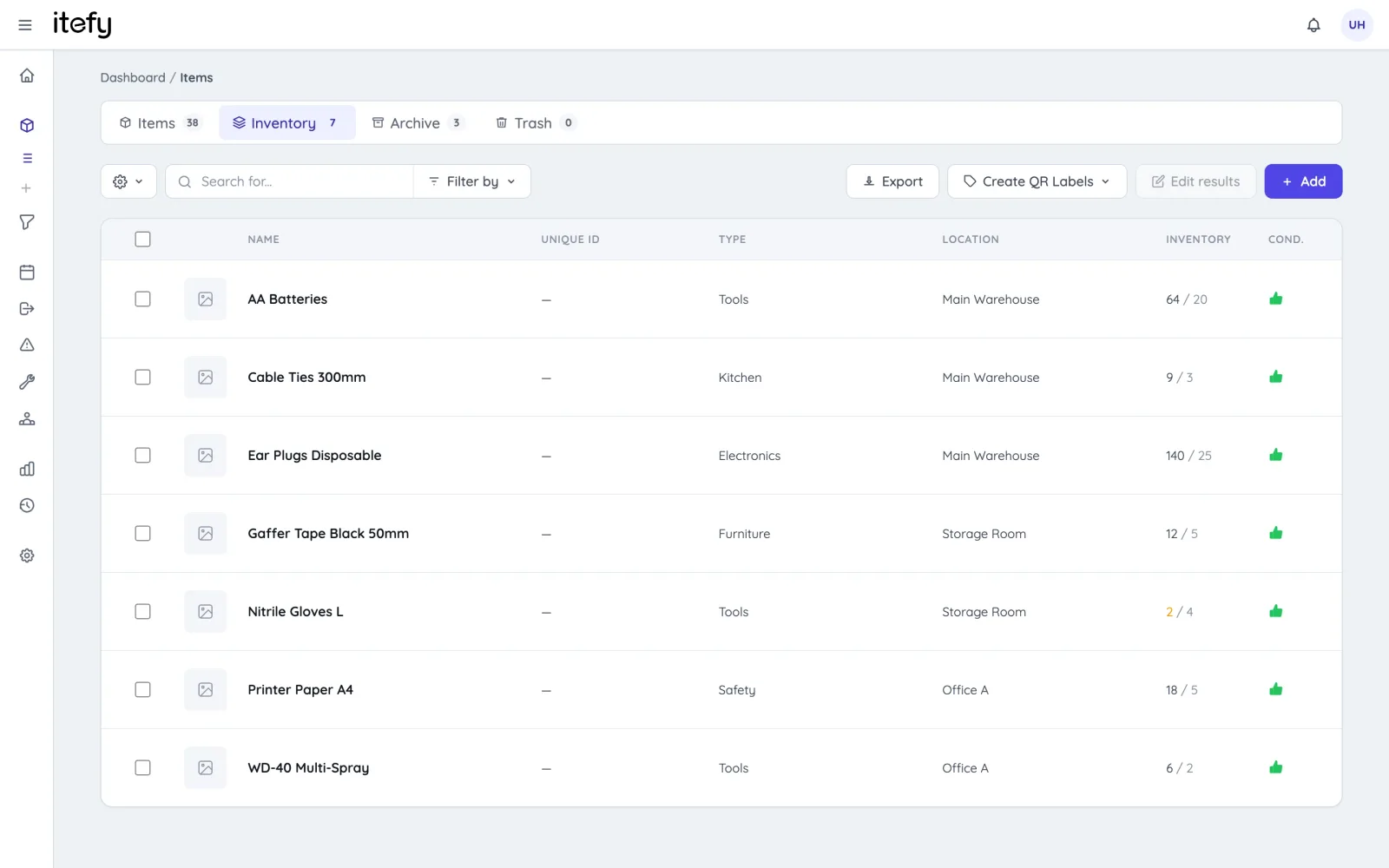The width and height of the screenshot is (1389, 868).
Task: Check the Gaffer Tape Black 50mm checkbox
Action: [142, 533]
